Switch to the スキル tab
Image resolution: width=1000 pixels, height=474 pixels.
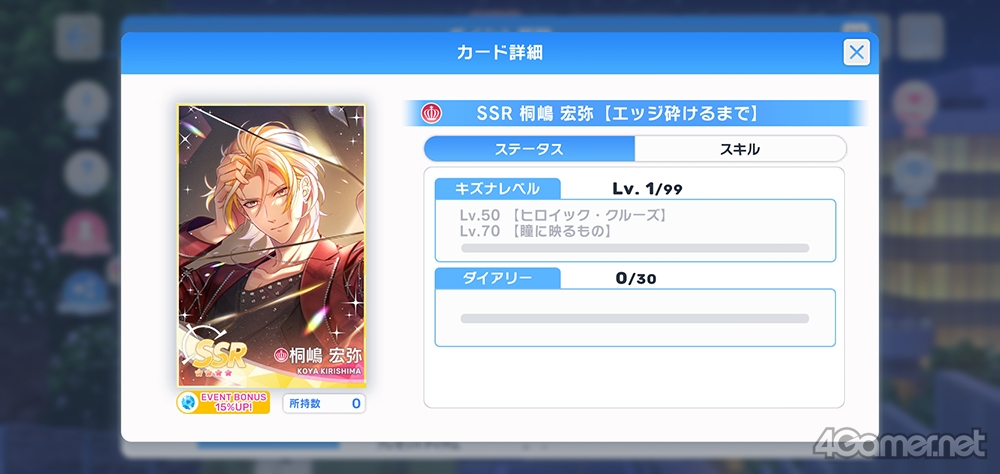[740, 149]
